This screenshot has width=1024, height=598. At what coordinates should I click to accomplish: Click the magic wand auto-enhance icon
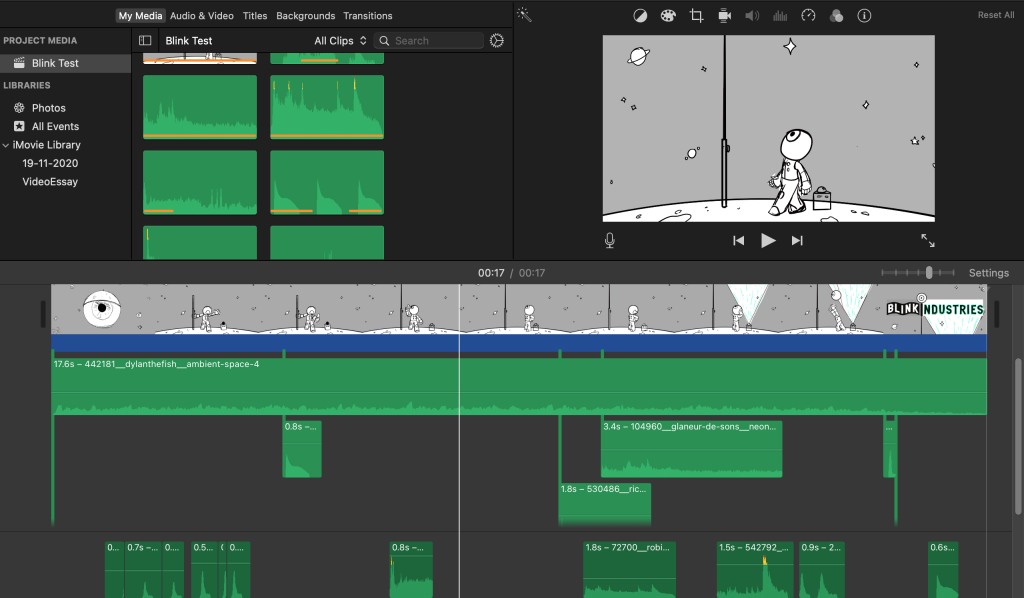tap(524, 15)
